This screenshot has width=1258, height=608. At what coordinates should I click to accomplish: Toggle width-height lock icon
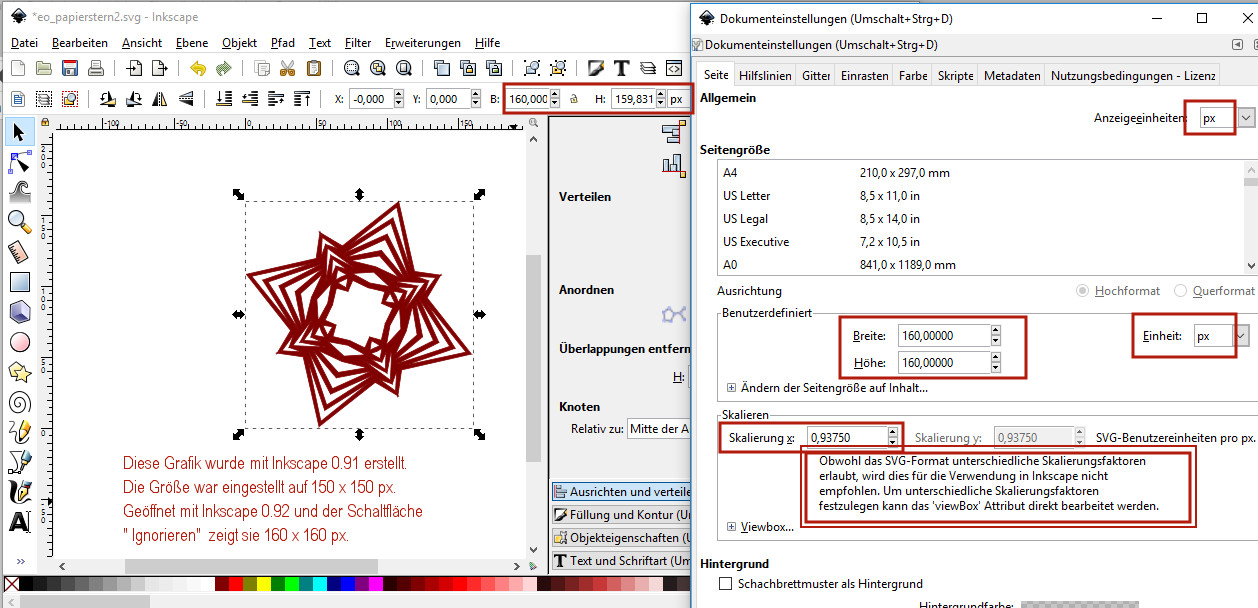click(574, 99)
